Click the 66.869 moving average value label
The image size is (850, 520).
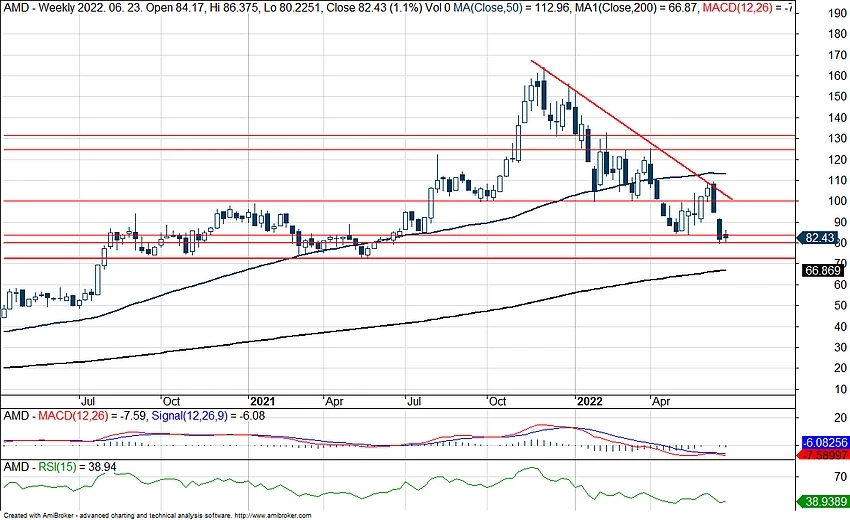(822, 270)
